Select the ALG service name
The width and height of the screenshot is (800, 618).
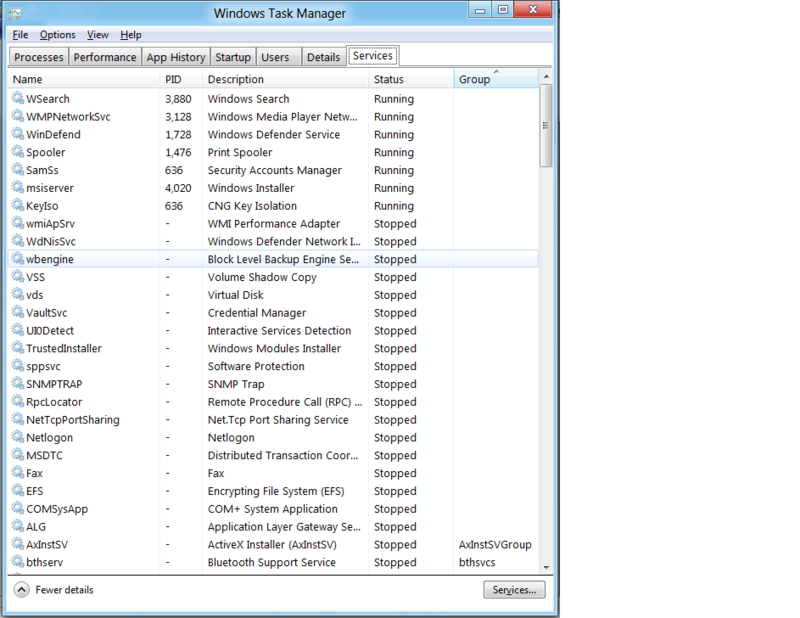click(x=36, y=527)
